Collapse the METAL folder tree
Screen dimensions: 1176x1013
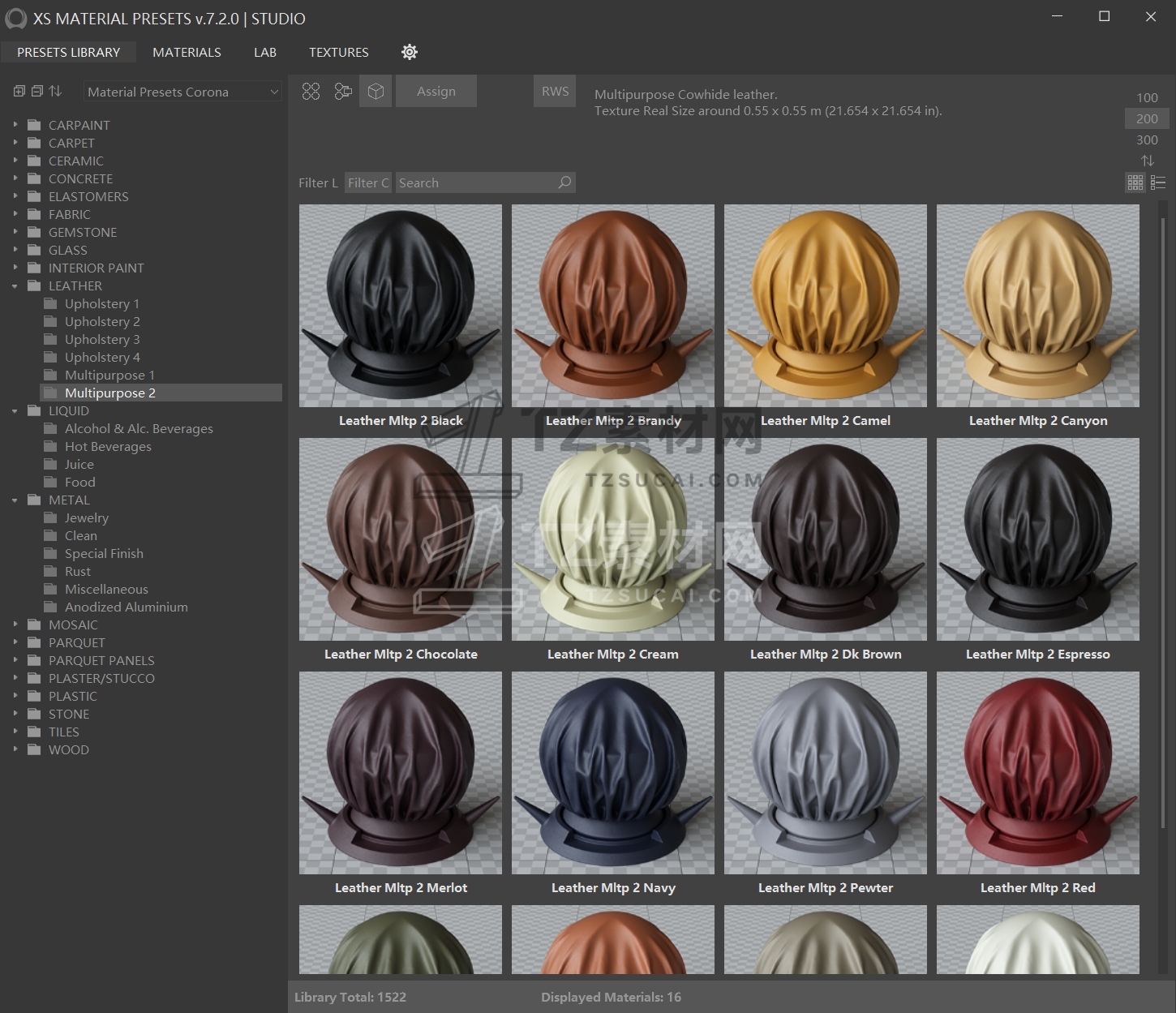[x=15, y=500]
